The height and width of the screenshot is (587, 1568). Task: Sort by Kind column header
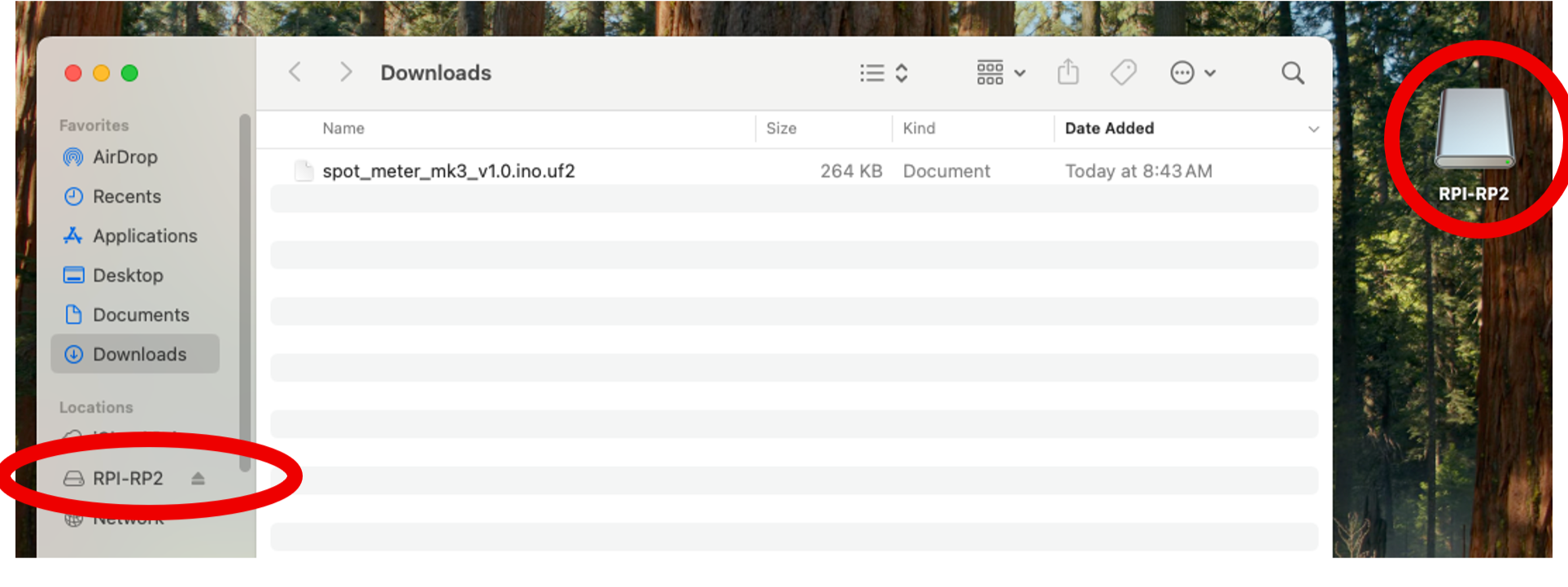pos(919,129)
